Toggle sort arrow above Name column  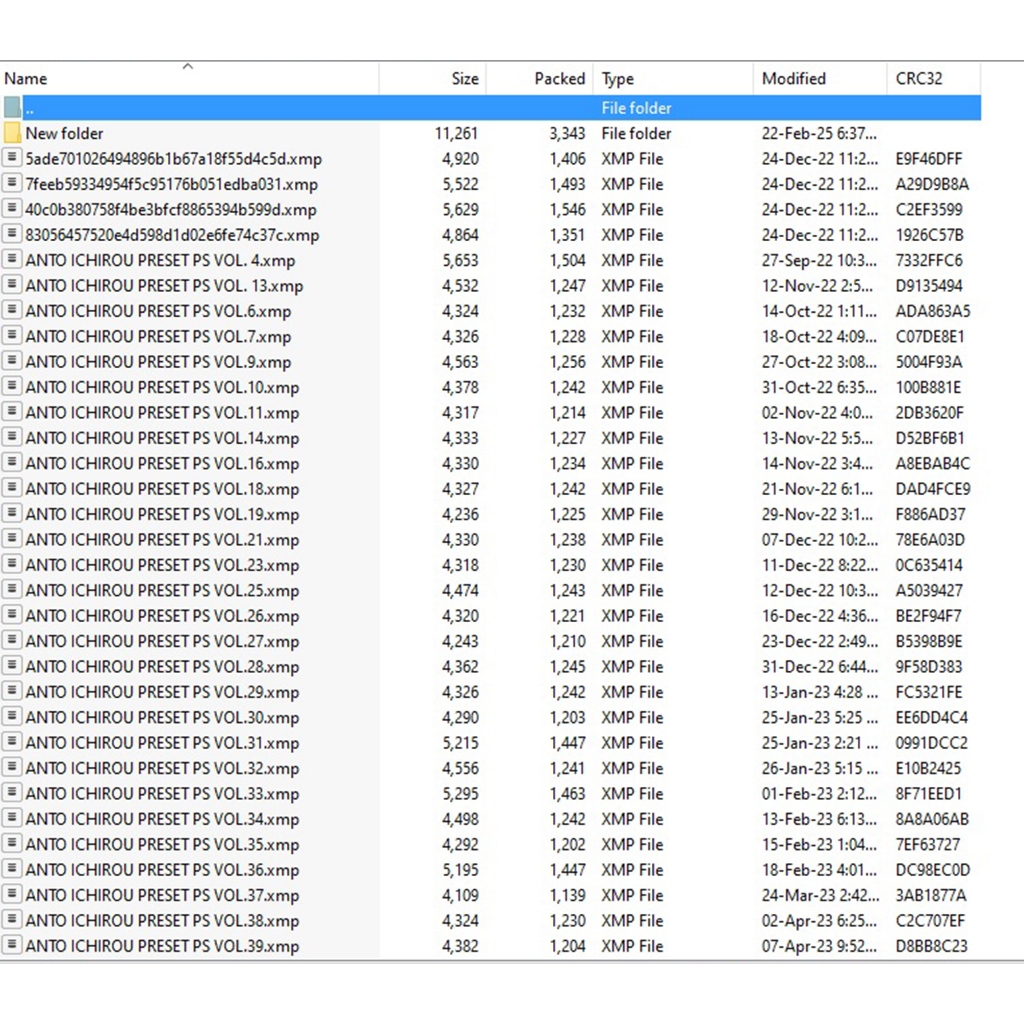click(x=187, y=67)
